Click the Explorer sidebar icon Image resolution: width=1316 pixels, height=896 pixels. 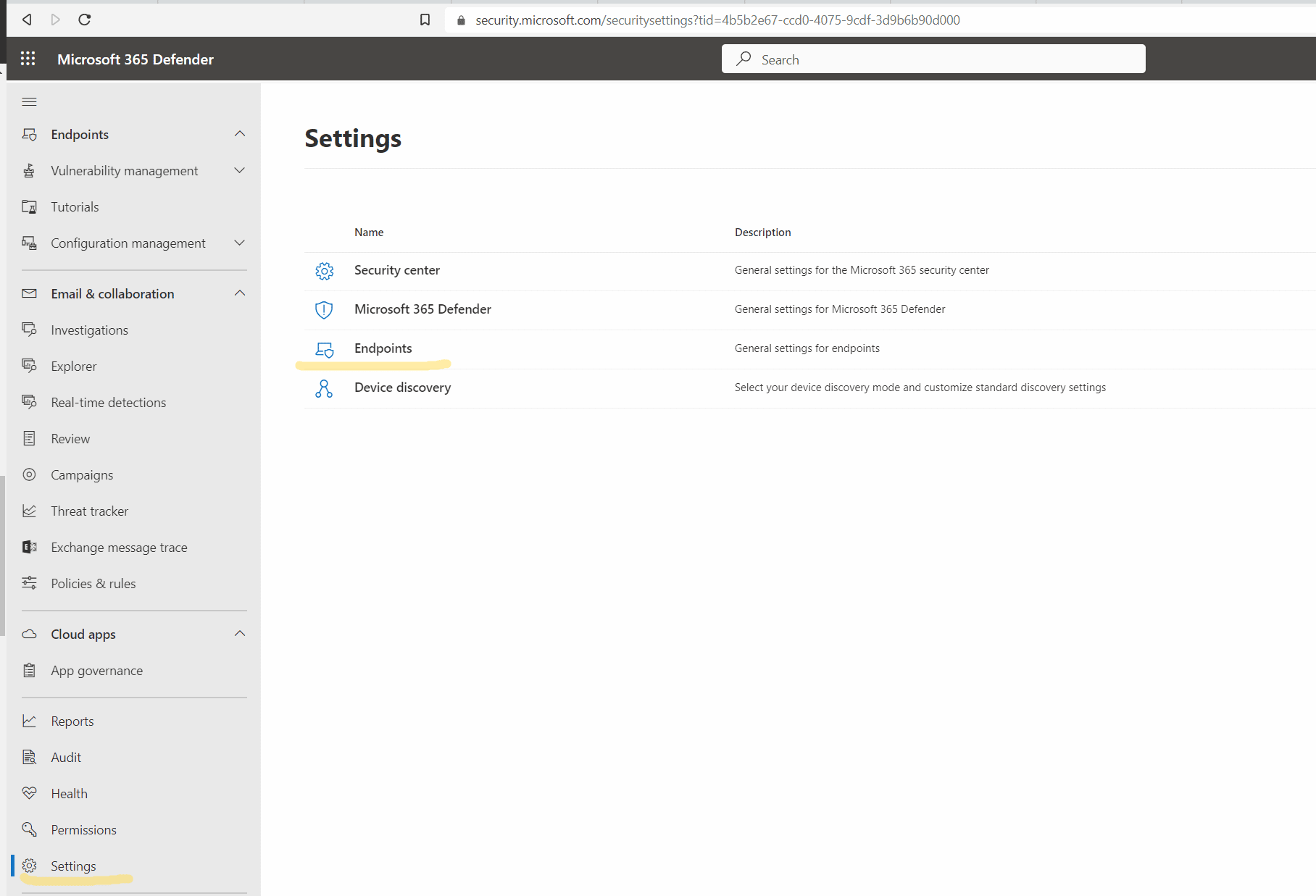29,366
